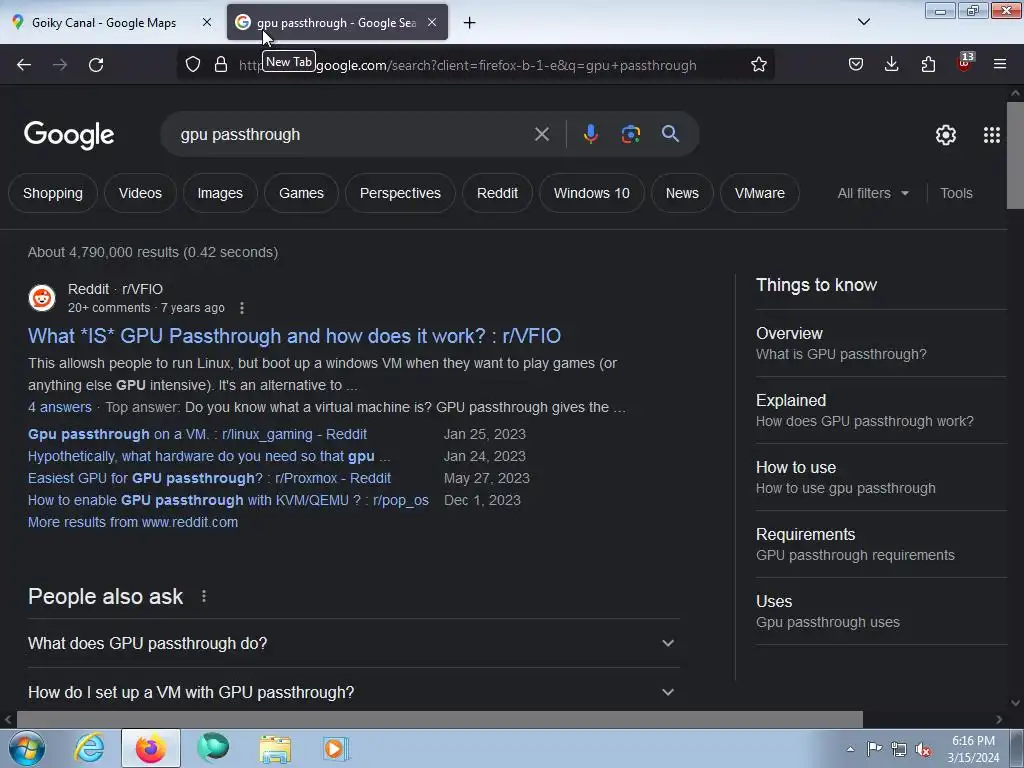Select the Reddit filter chip
Screen dimensions: 1024x768
[498, 193]
